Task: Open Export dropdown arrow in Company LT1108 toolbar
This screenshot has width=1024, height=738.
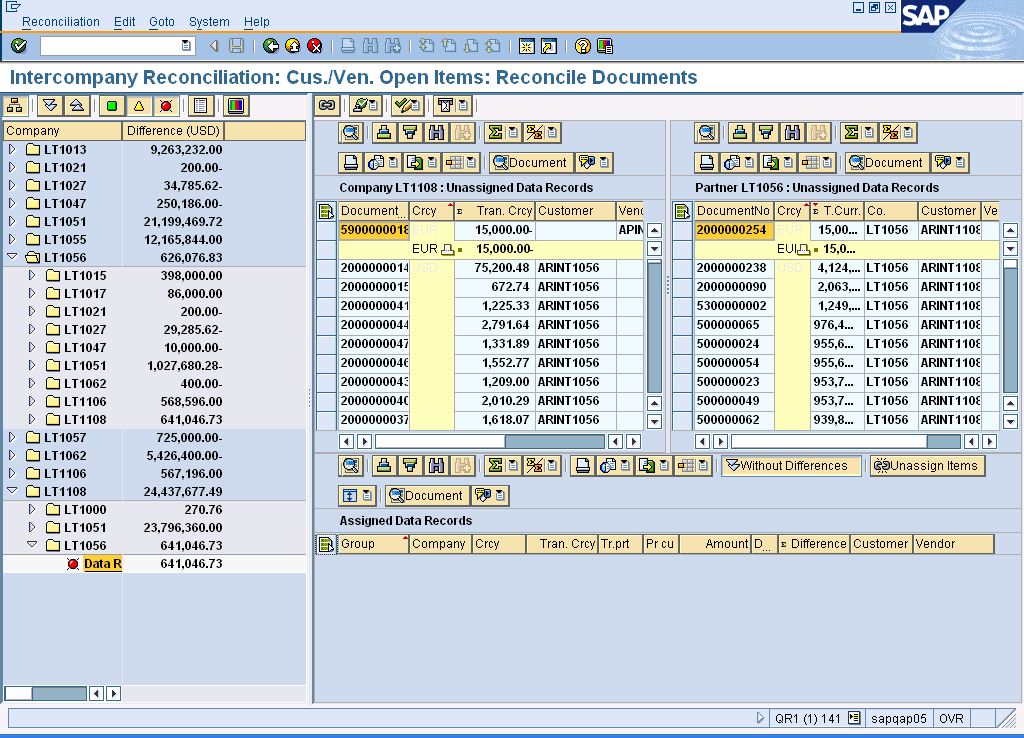Action: point(432,163)
